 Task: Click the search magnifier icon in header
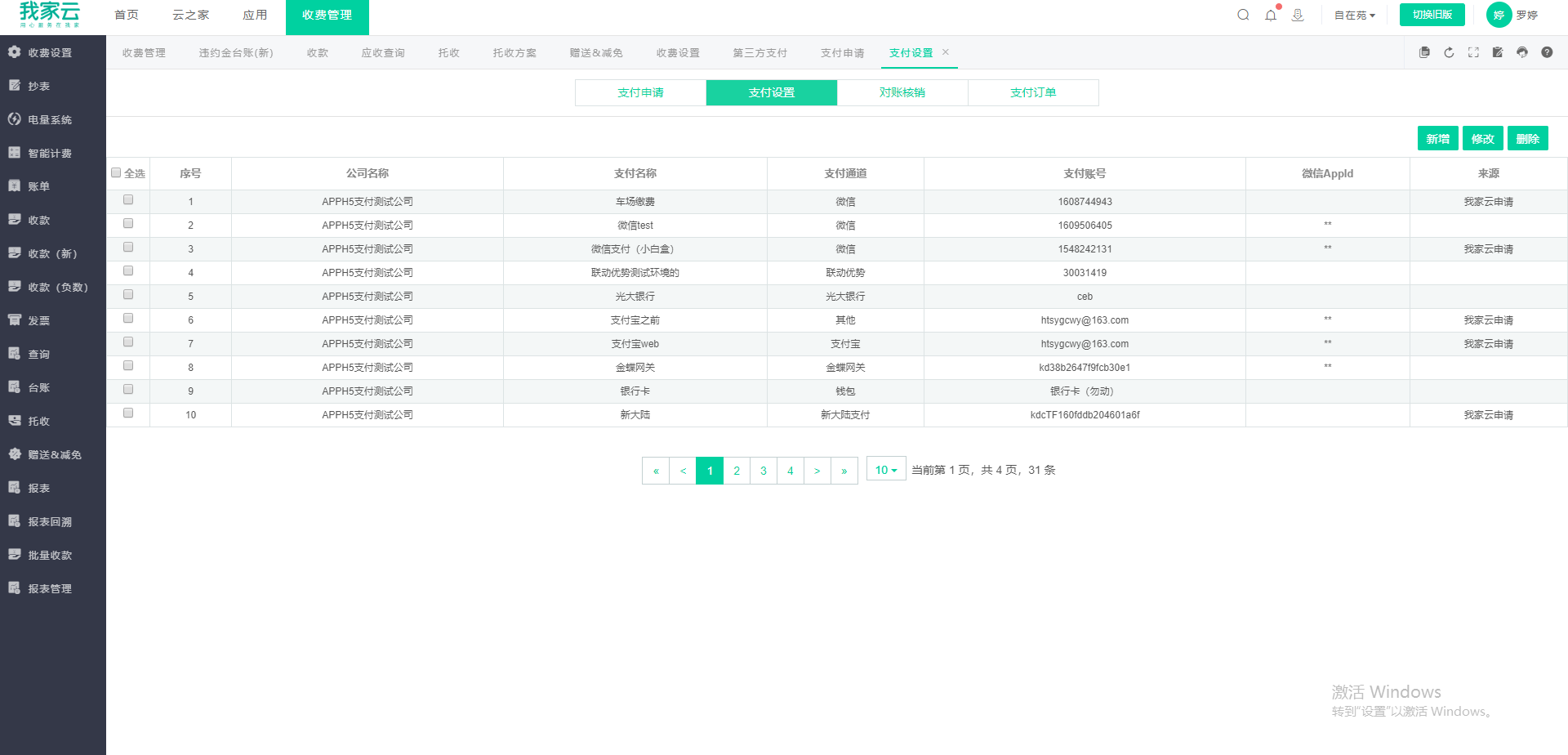[1243, 15]
